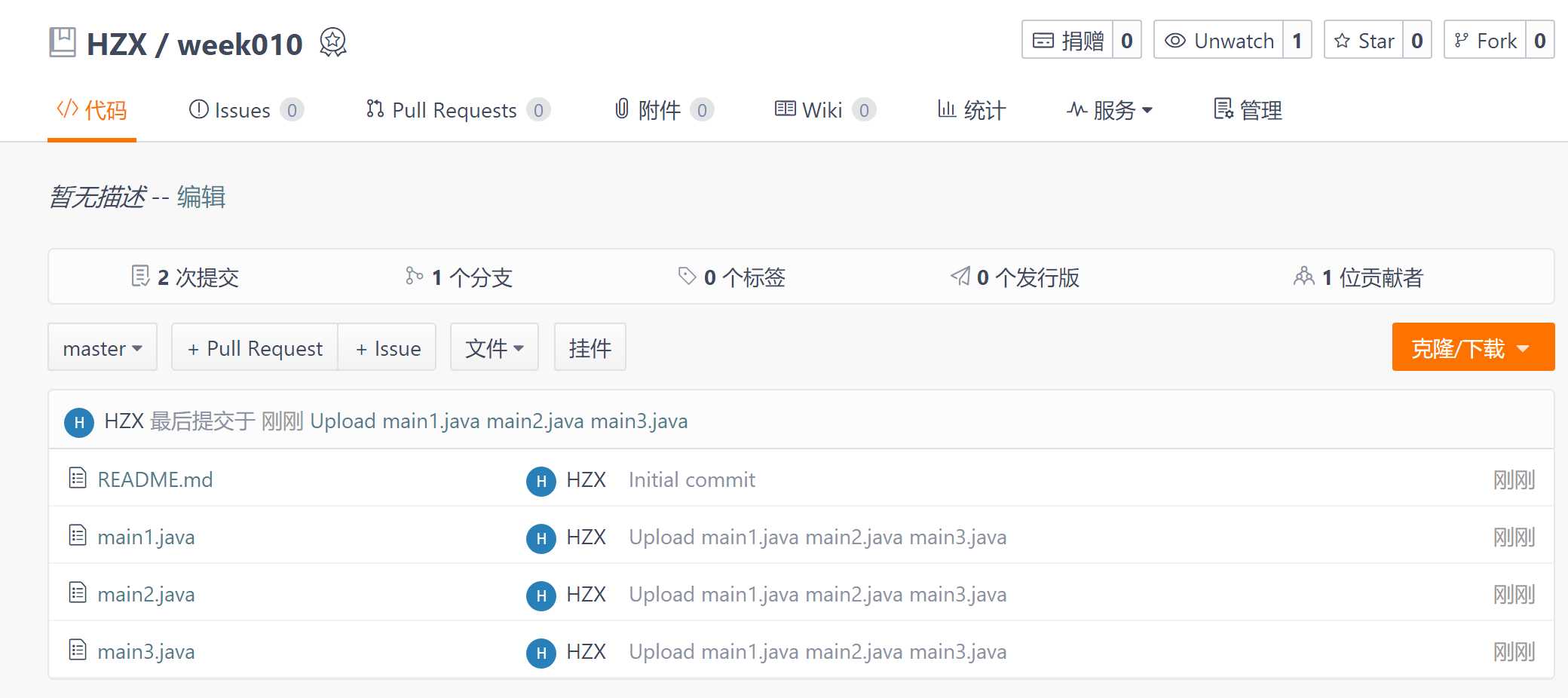Viewport: 1568px width, 698px height.
Task: Click the 捐赠 donate button
Action: pyautogui.click(x=1068, y=40)
